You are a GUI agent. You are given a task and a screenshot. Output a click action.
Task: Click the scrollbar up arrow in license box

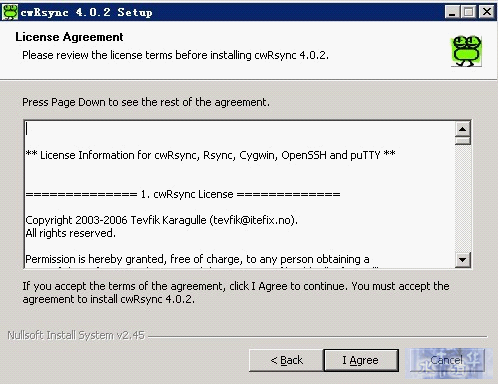(x=463, y=129)
